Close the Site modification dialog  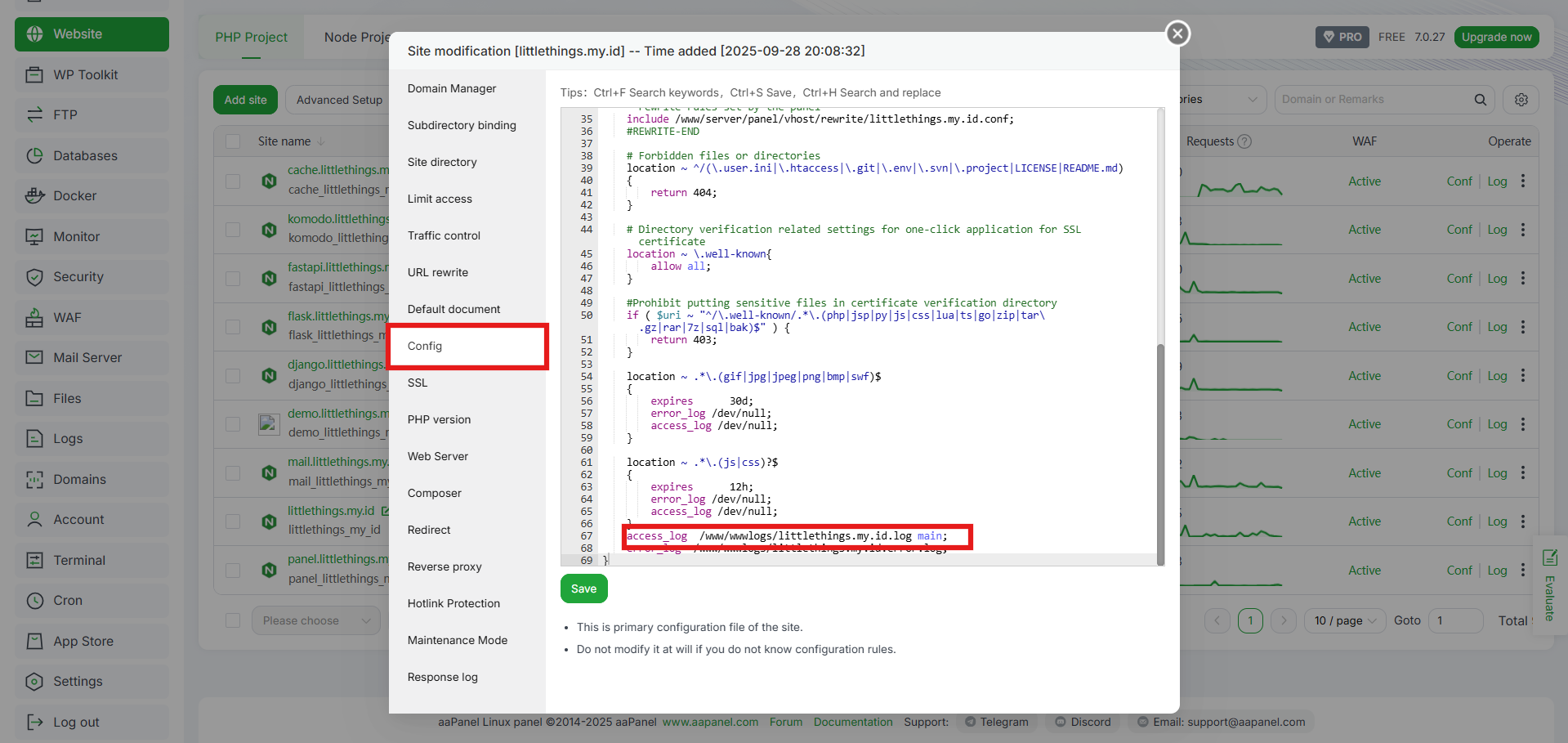tap(1177, 34)
